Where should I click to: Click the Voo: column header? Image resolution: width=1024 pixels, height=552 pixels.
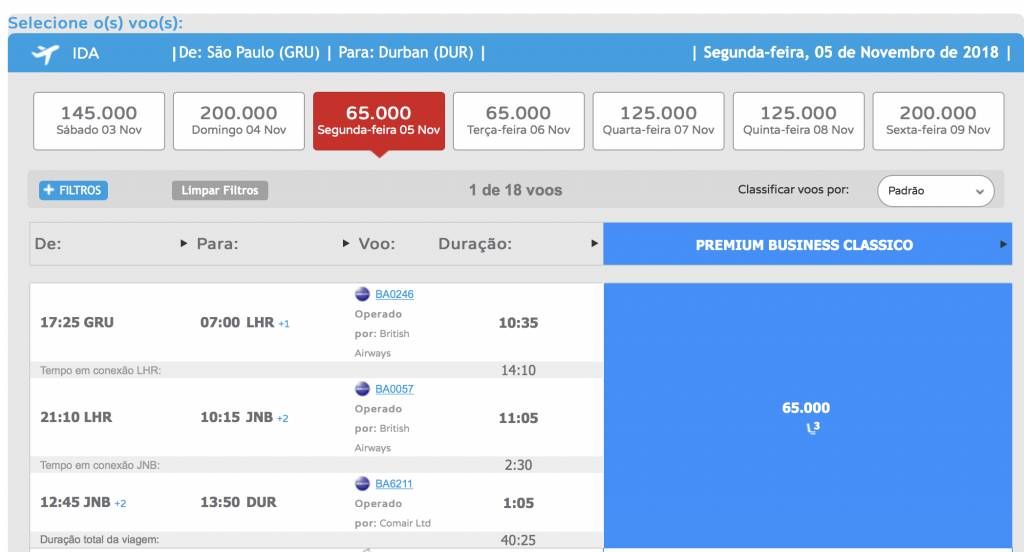tap(377, 244)
